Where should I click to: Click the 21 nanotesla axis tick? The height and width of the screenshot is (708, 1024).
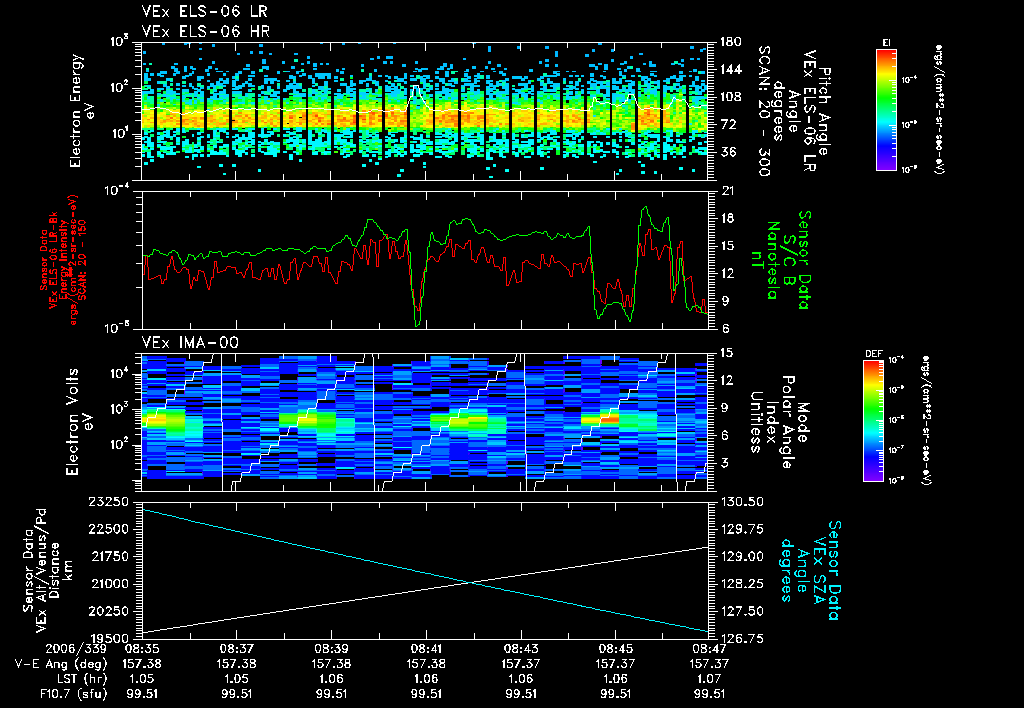pos(726,191)
